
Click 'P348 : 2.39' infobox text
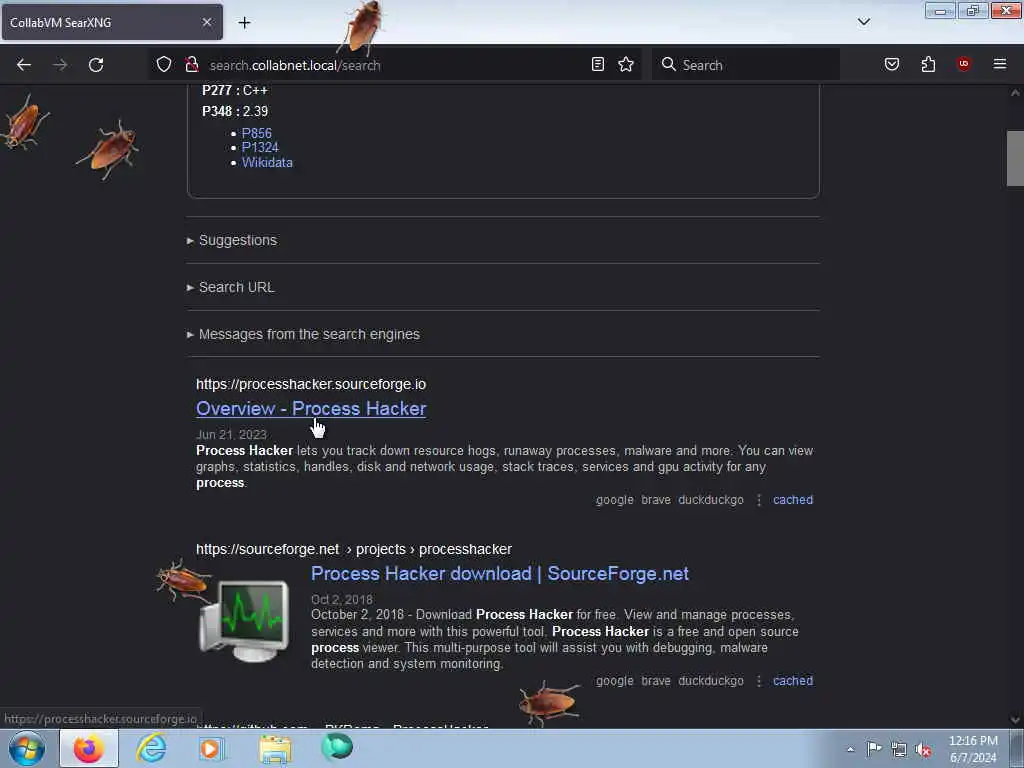pyautogui.click(x=234, y=111)
